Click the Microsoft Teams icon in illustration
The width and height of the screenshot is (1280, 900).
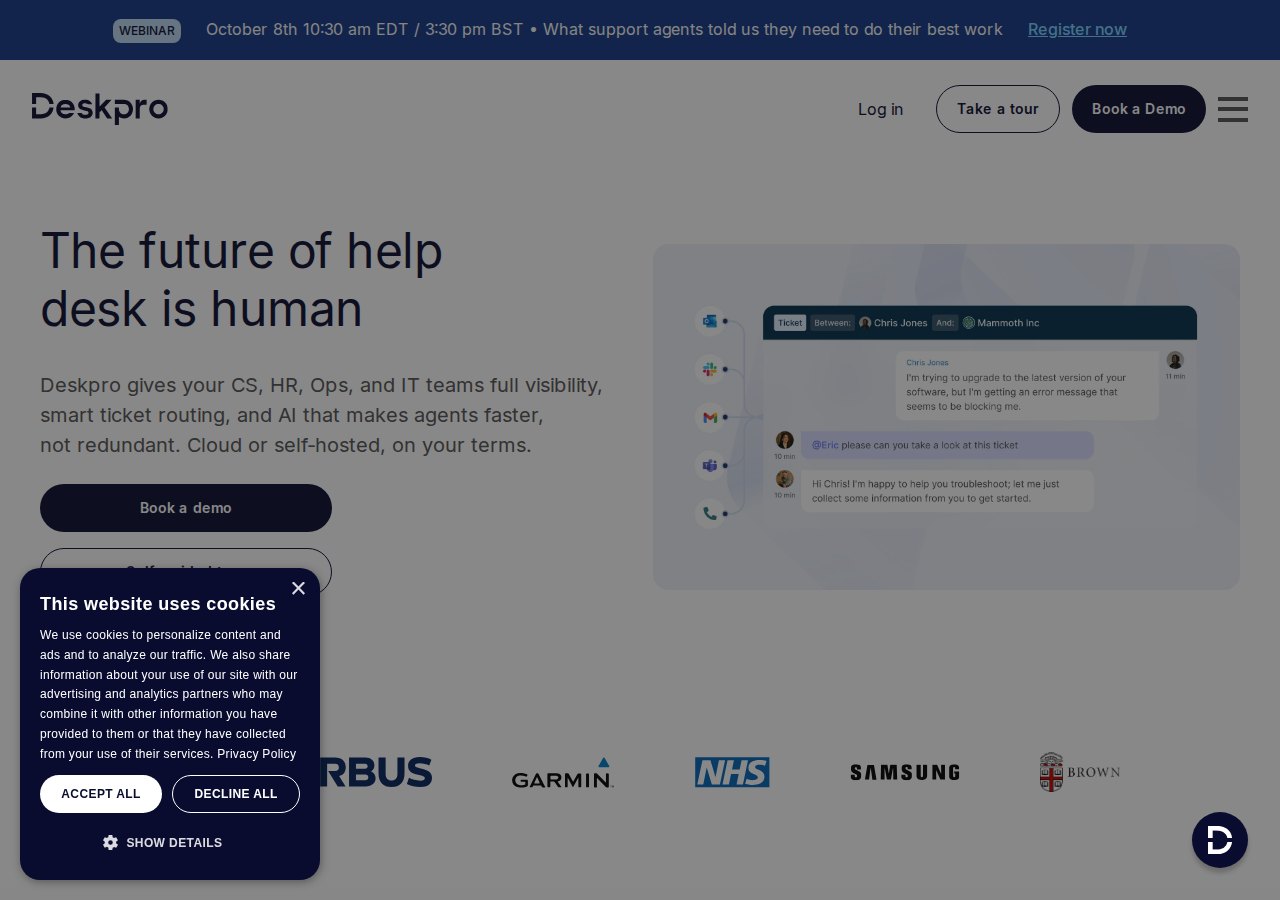(710, 465)
